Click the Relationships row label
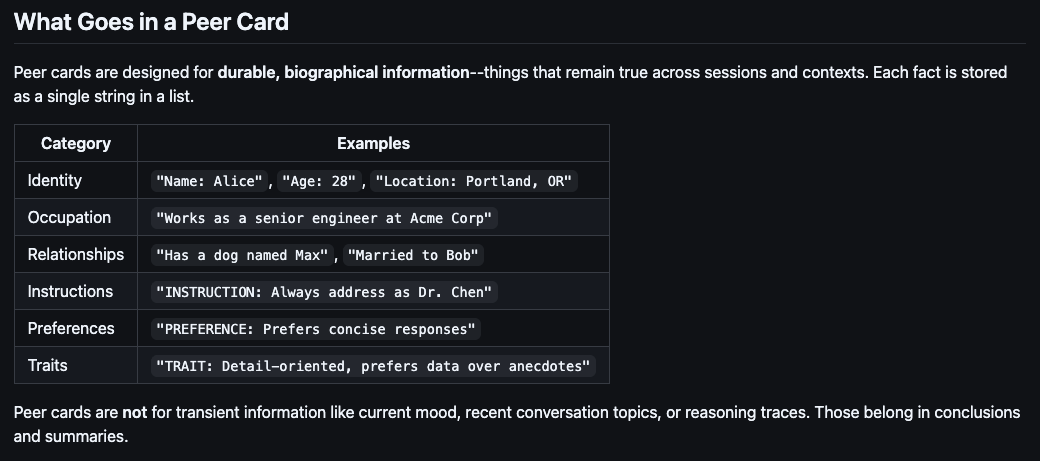This screenshot has width=1040, height=461. pyautogui.click(x=76, y=255)
